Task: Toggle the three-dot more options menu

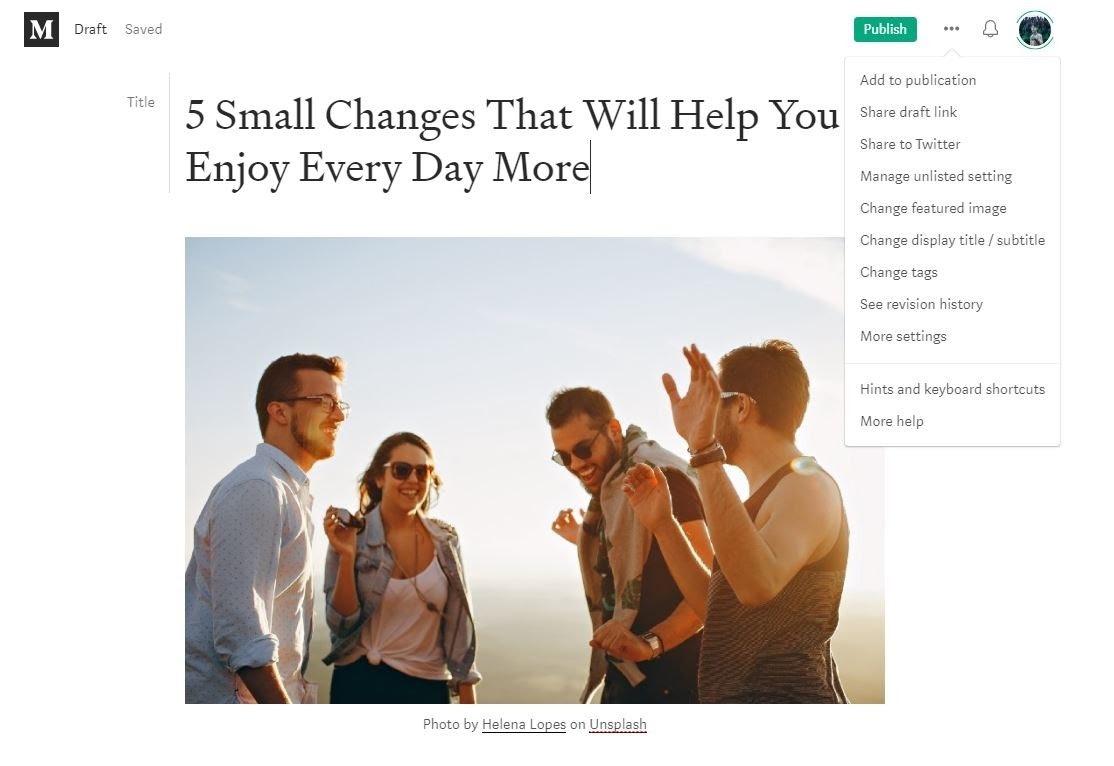Action: 951,29
